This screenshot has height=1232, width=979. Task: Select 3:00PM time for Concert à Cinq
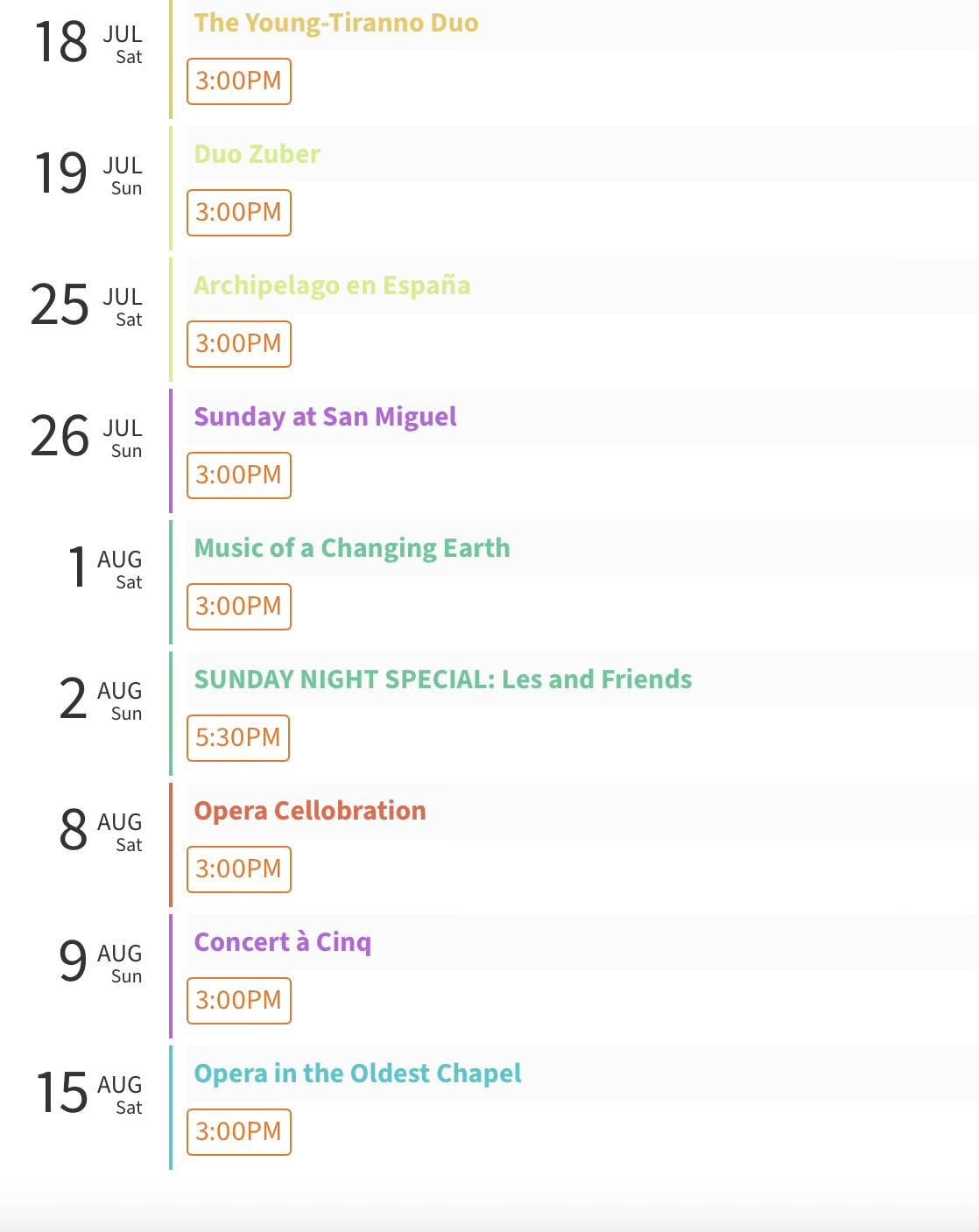tap(239, 1001)
